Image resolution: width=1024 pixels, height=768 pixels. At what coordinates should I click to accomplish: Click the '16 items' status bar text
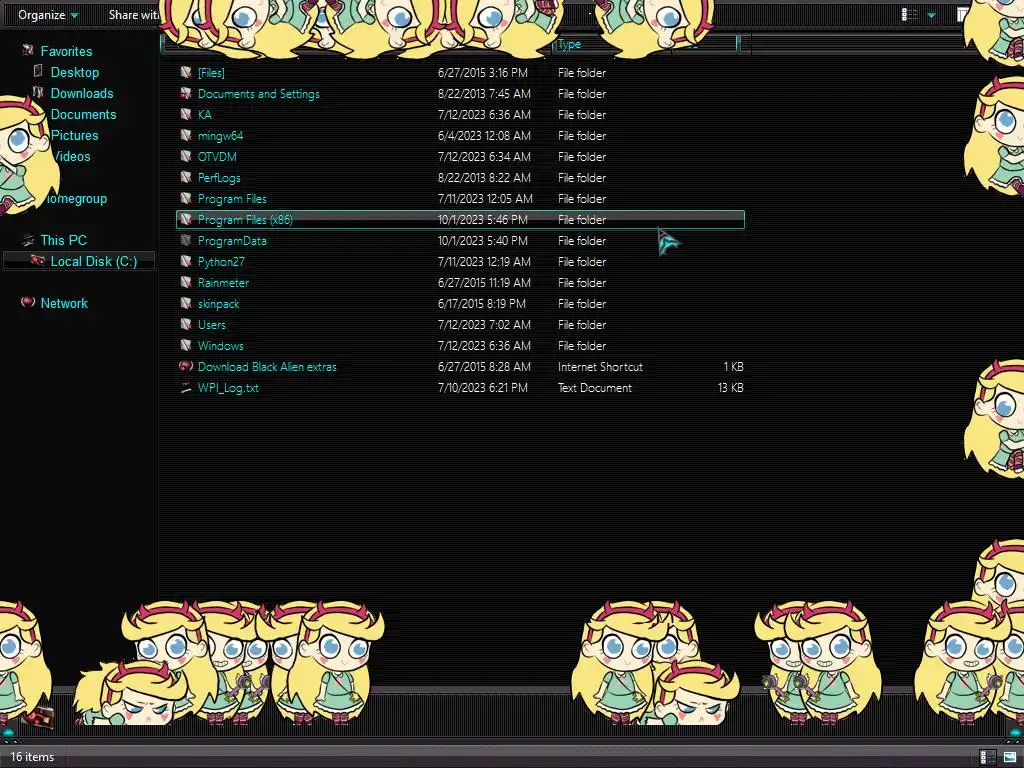point(32,757)
